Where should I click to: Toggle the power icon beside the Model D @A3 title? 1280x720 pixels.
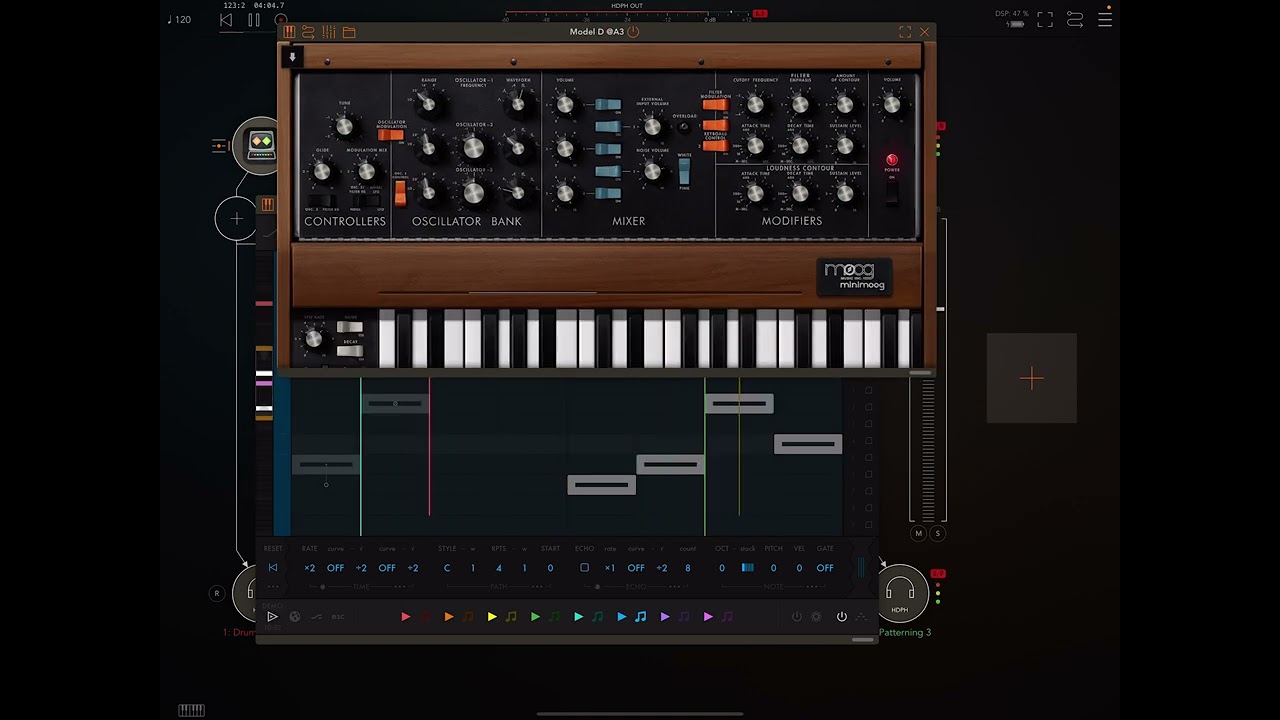[633, 31]
